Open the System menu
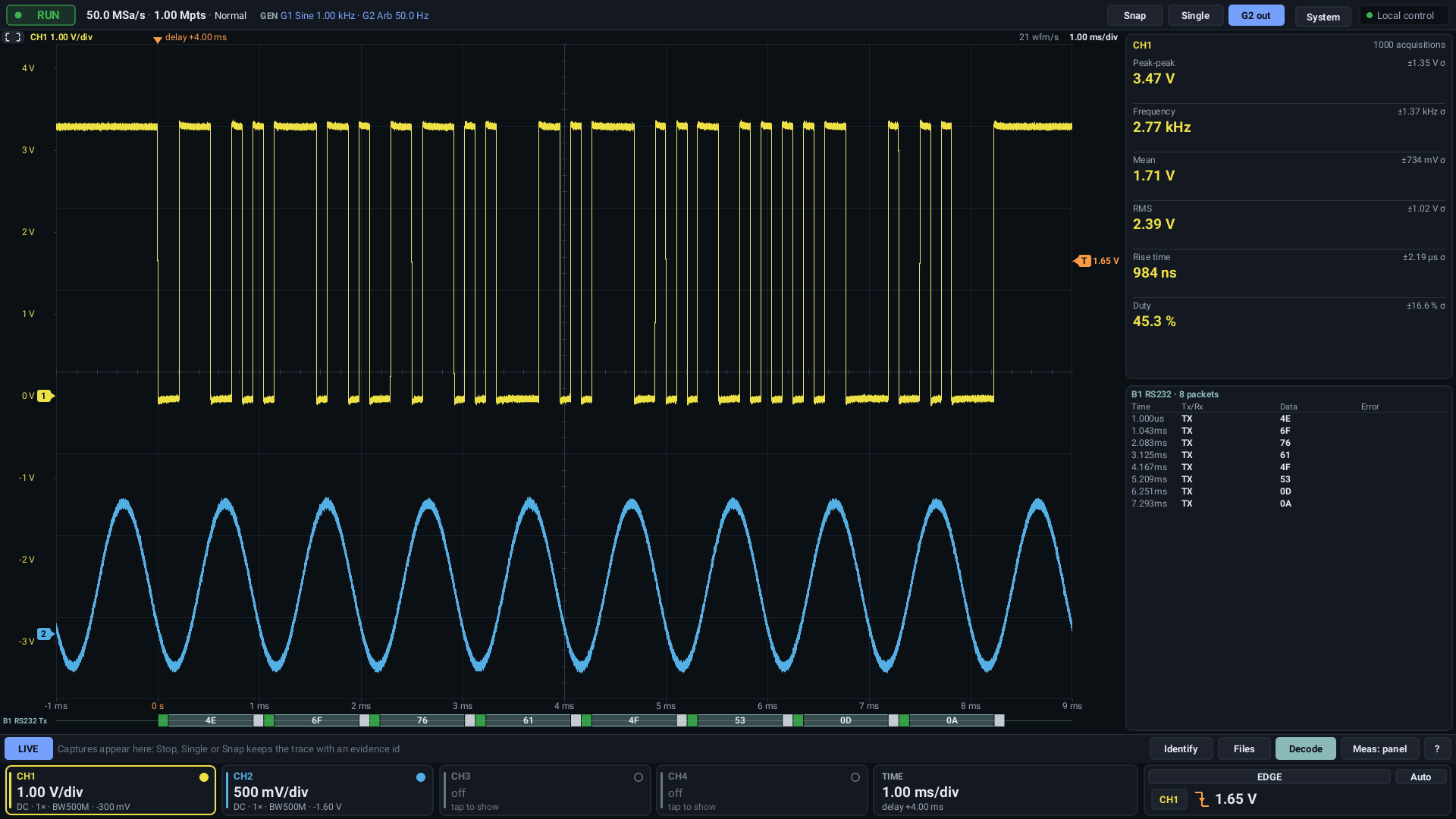Screen dimensions: 1456x819 point(1323,17)
